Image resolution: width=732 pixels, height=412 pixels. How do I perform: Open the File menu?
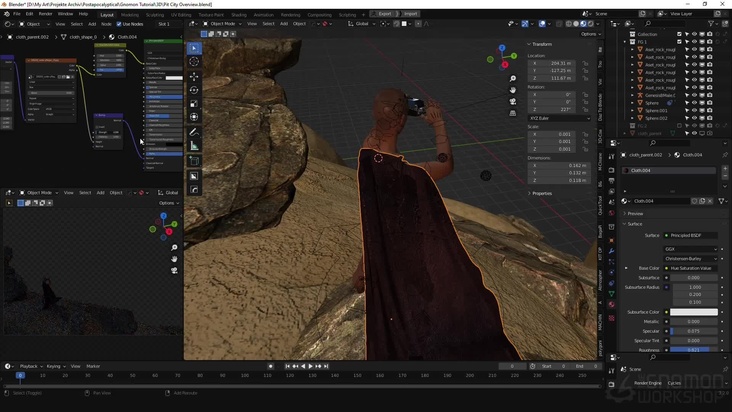click(x=17, y=14)
